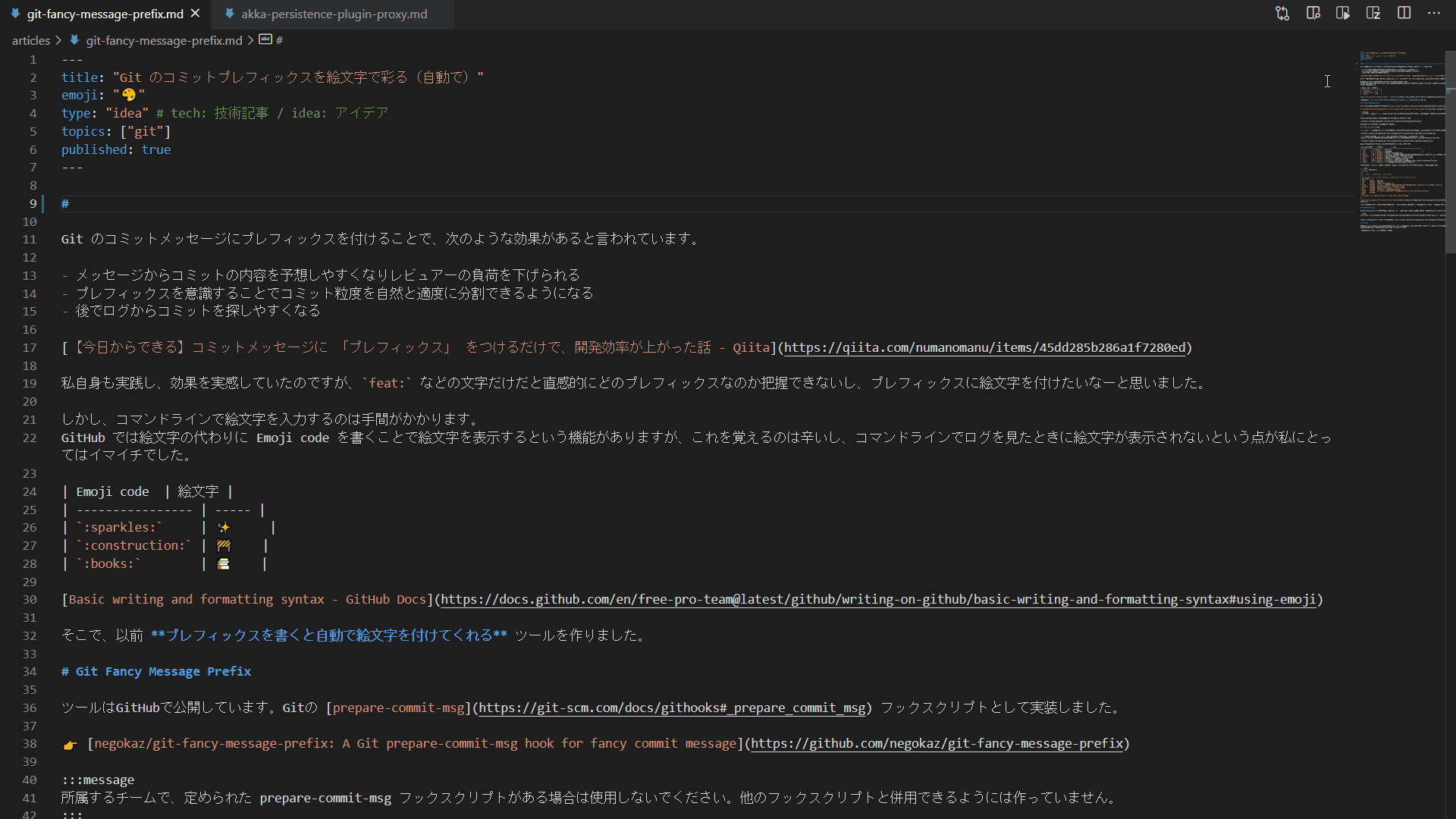1456x819 pixels.
Task: Click the vertical editor scrollbar
Action: coord(1451,152)
